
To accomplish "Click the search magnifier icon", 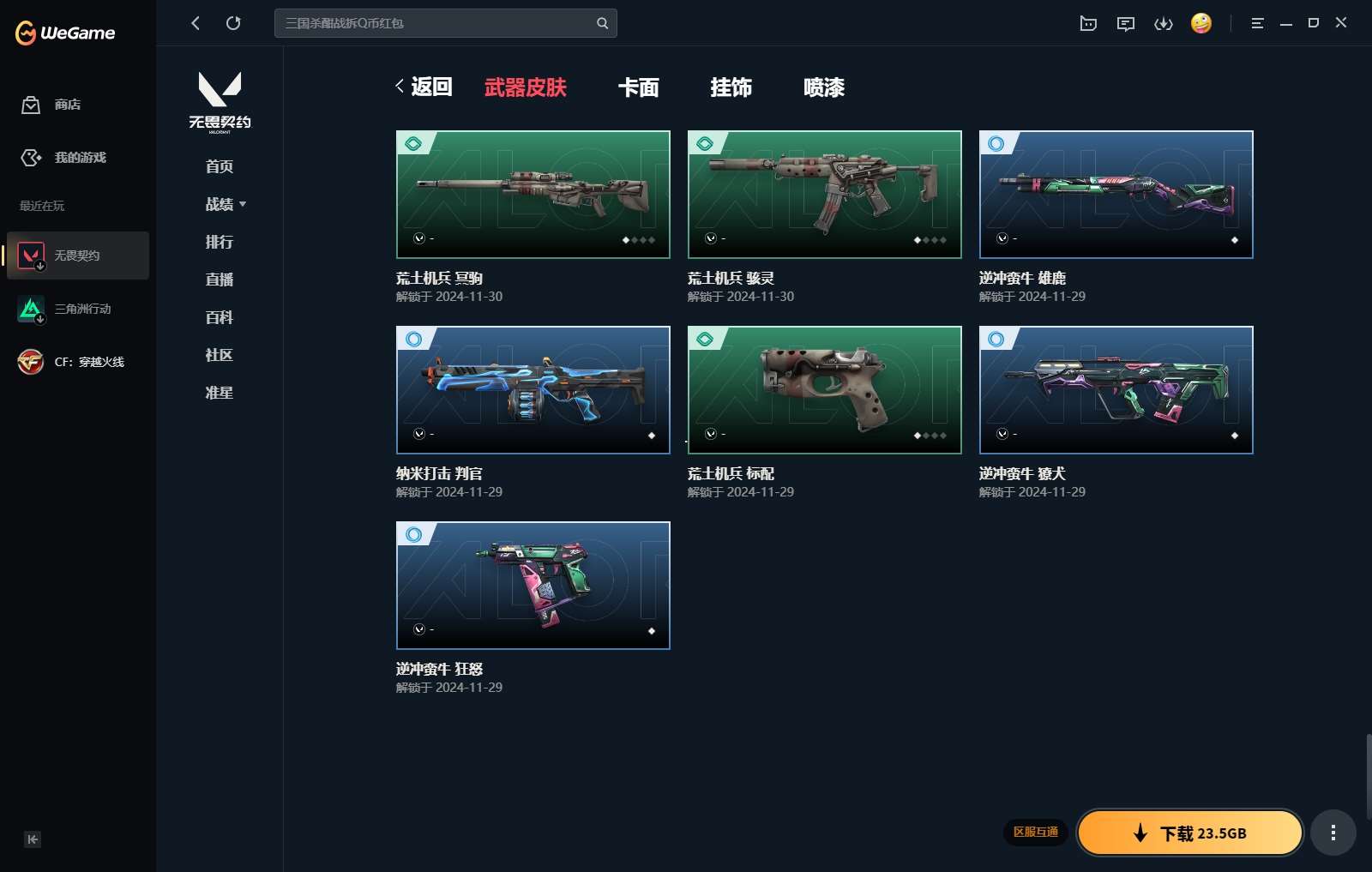I will 602,23.
